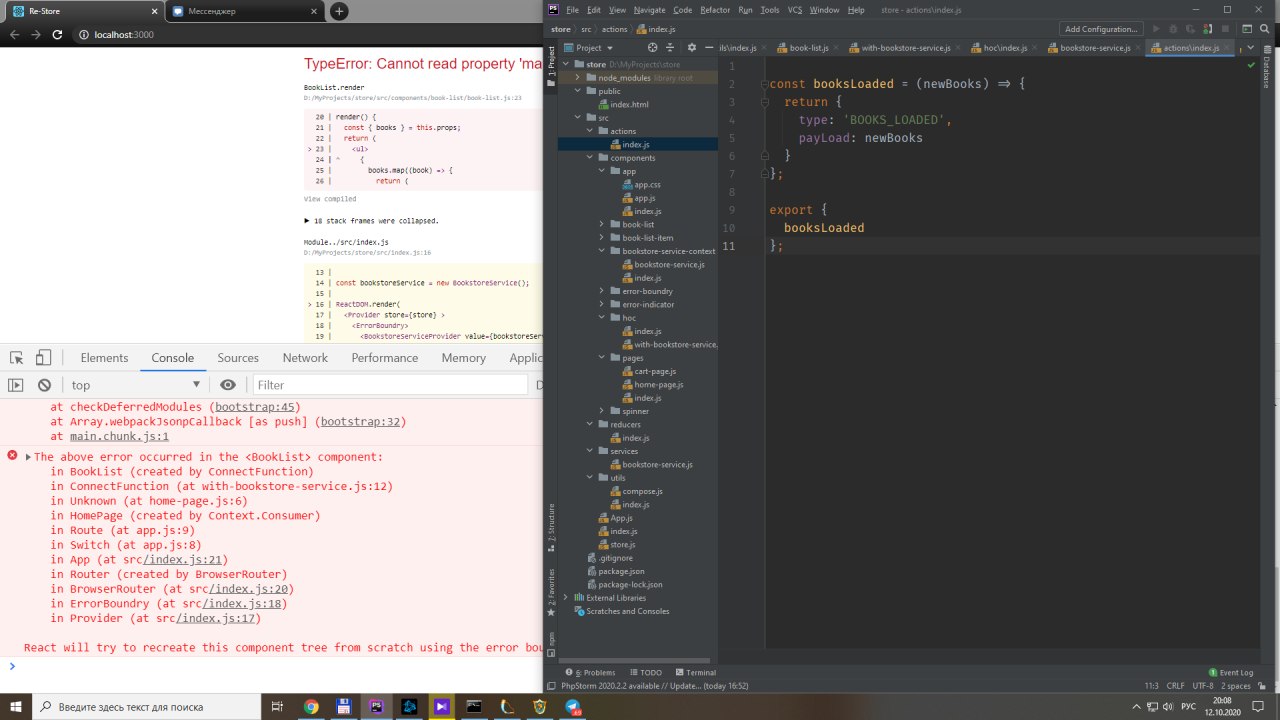Open the Terminal tool window
This screenshot has width=1280, height=720.
pos(695,673)
